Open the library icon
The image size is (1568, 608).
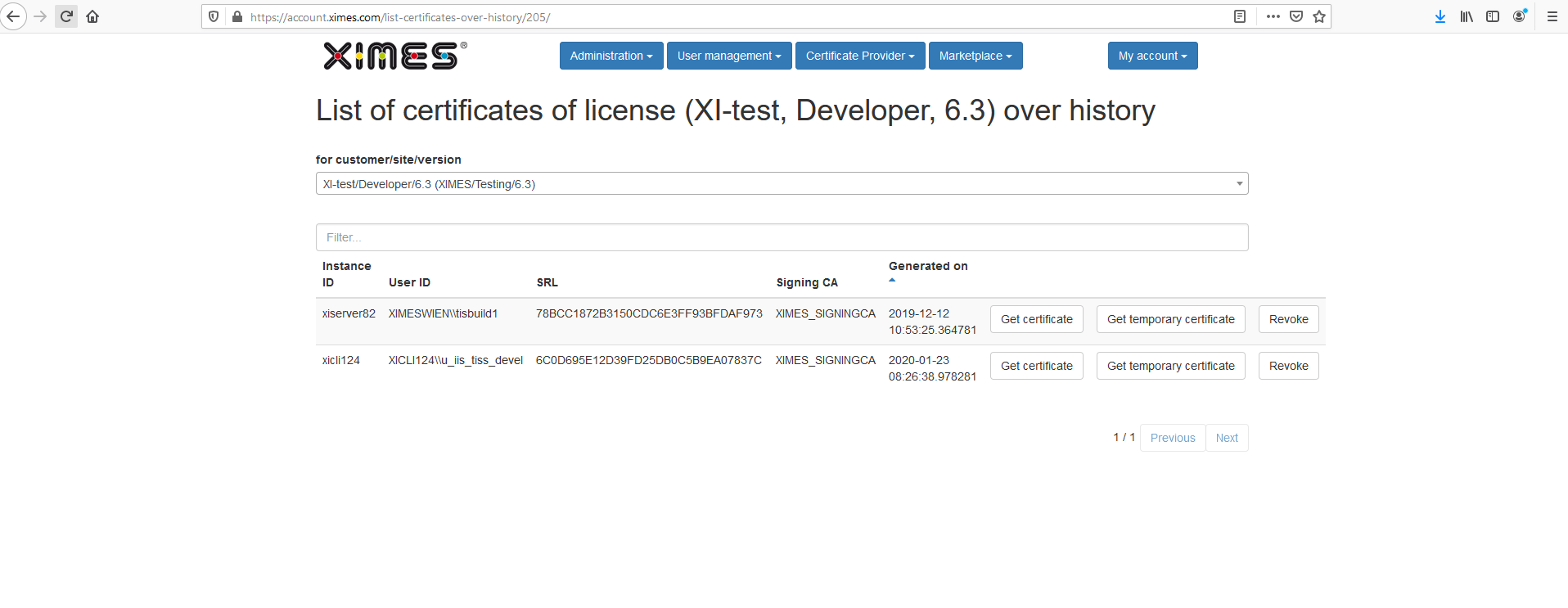coord(1467,16)
